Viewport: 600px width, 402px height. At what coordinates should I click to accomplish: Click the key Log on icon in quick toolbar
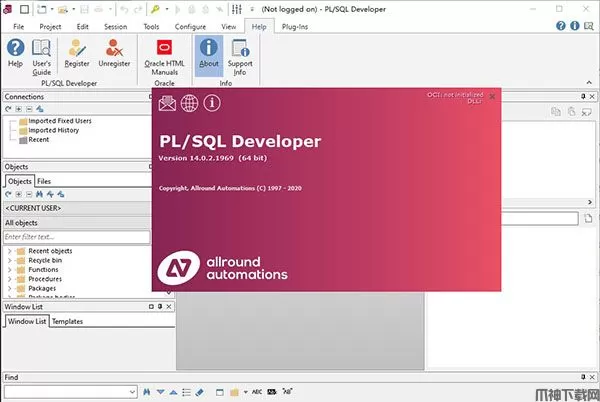pyautogui.click(x=155, y=9)
